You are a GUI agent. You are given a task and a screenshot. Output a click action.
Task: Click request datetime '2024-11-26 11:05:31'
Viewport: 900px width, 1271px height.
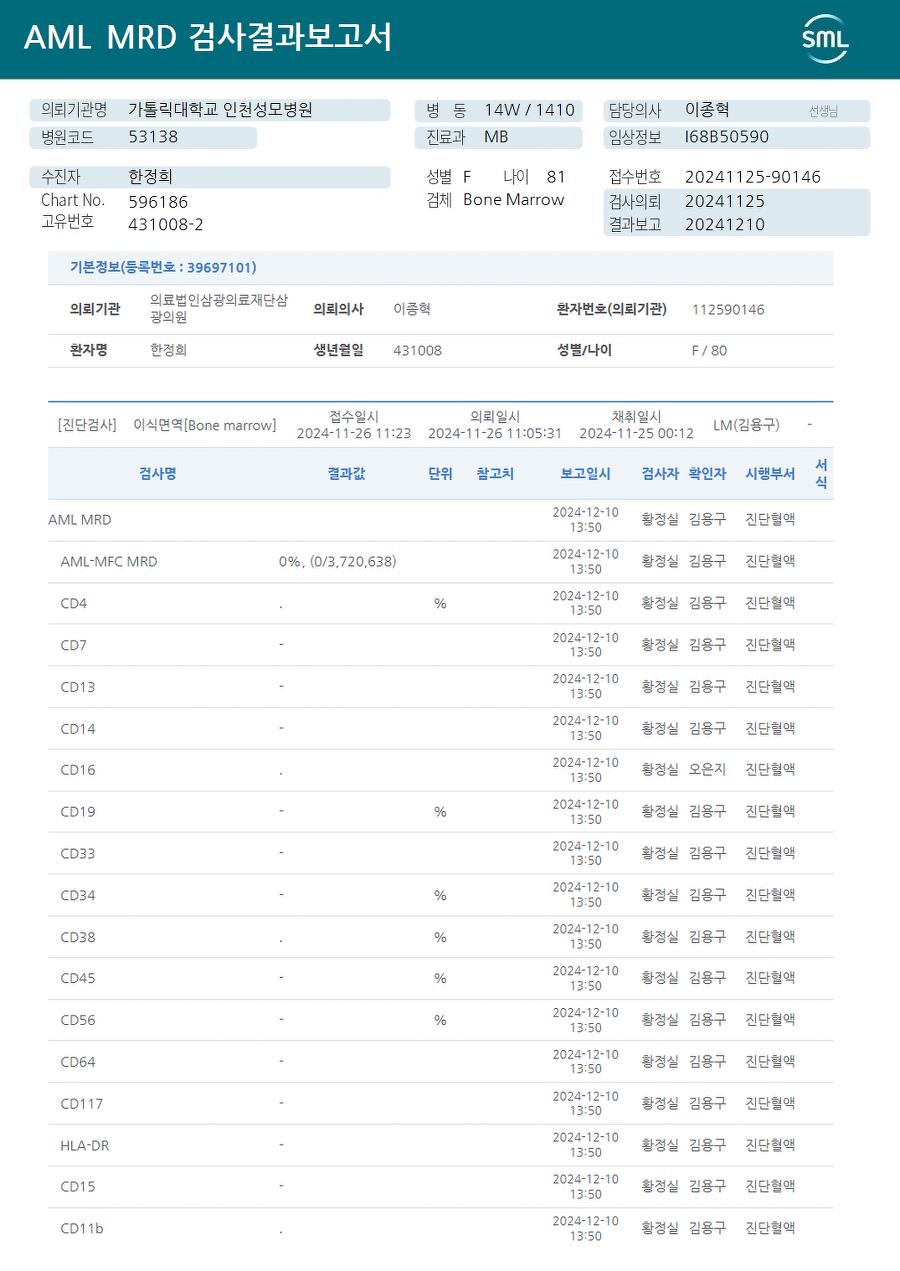click(x=495, y=433)
